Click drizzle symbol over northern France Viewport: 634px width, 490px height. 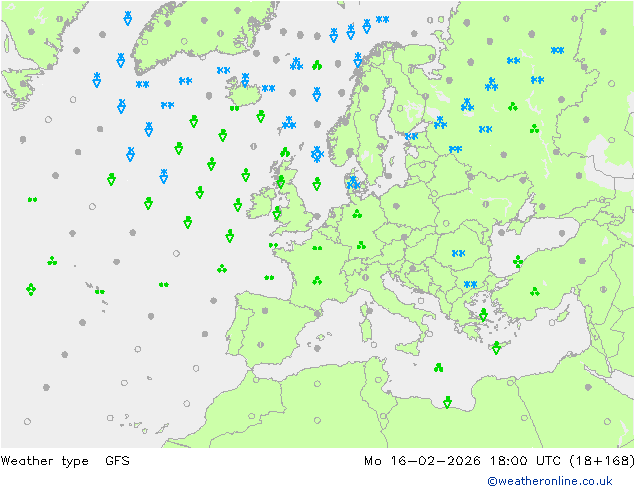coord(317,248)
